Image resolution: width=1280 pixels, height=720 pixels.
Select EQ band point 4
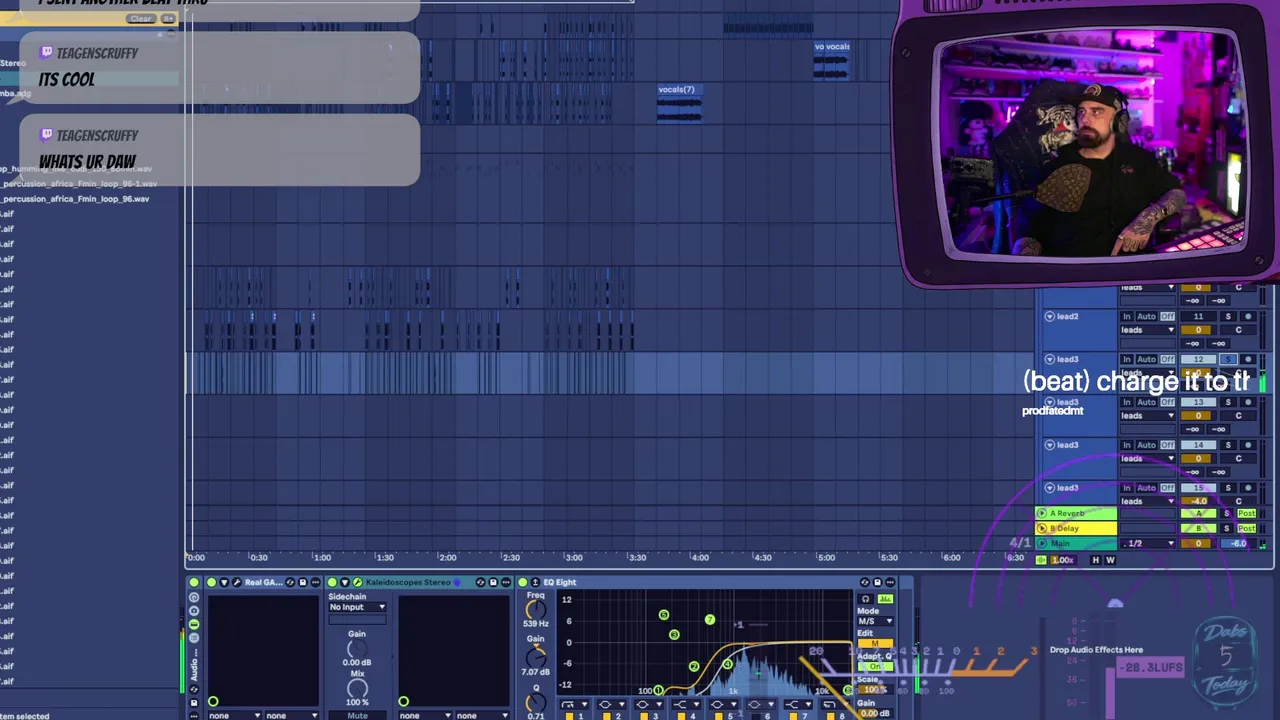pyautogui.click(x=727, y=665)
